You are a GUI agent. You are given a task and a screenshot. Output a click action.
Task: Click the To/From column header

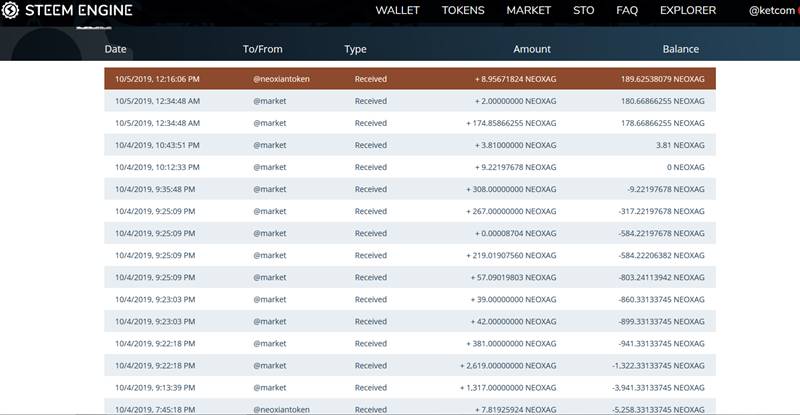click(x=262, y=49)
